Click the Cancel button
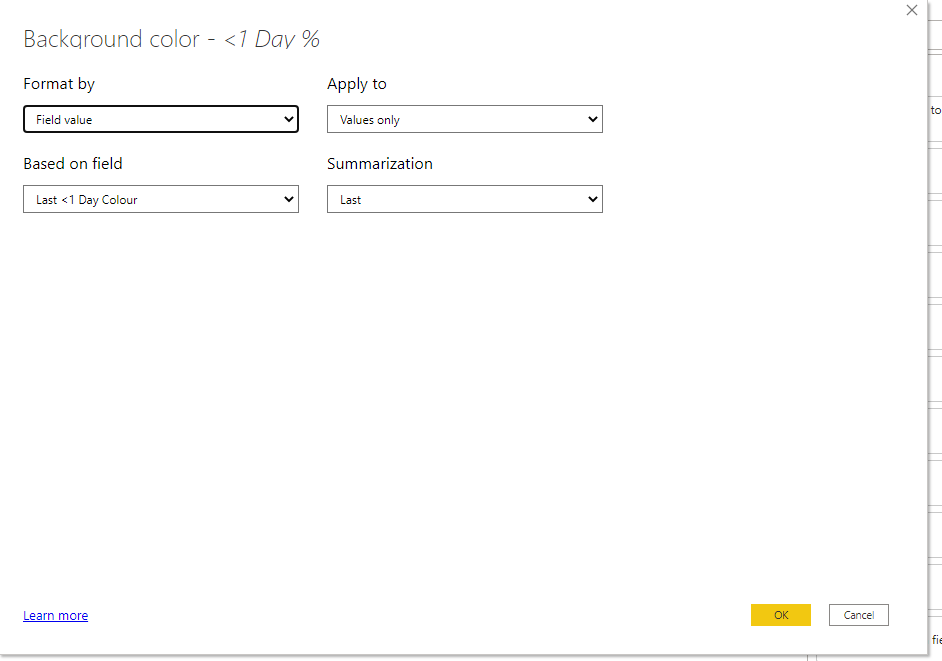This screenshot has height=661, width=942. click(x=858, y=615)
